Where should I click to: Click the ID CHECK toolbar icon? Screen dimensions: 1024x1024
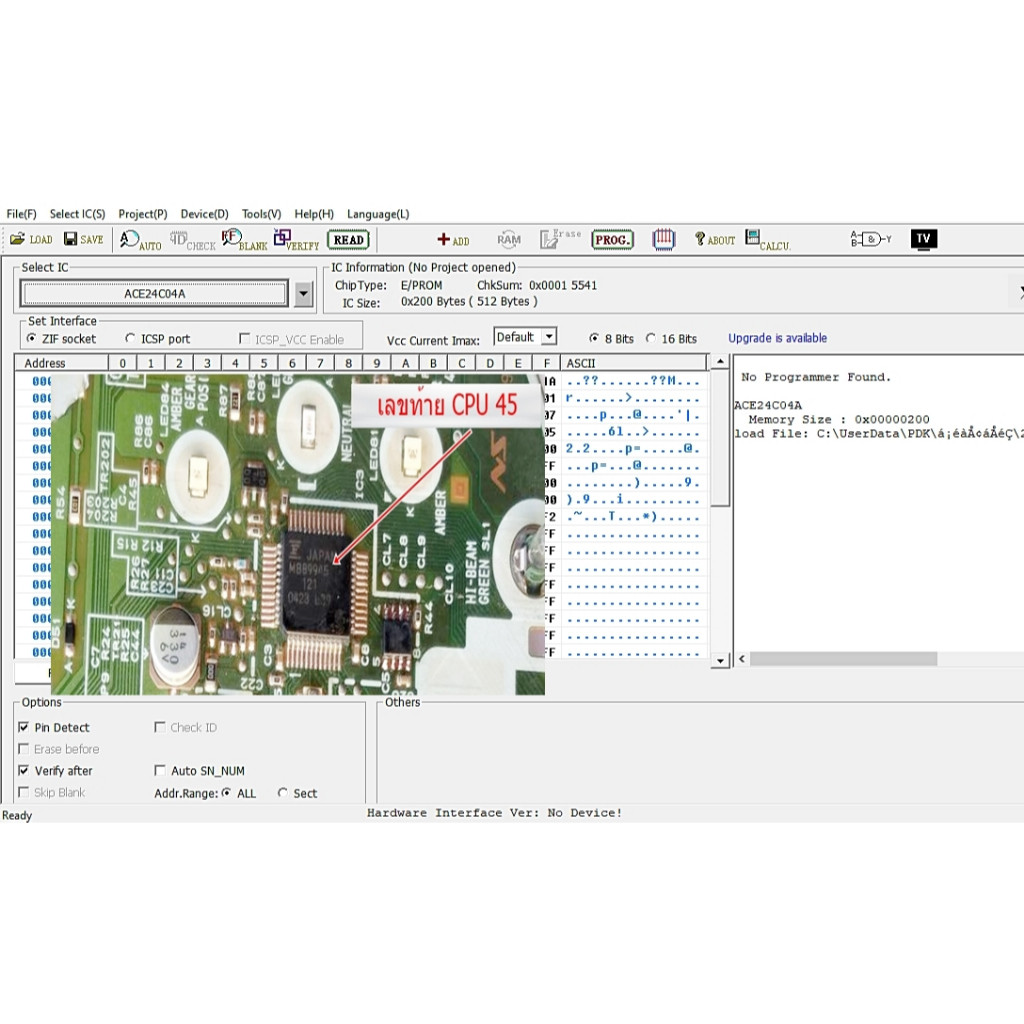pyautogui.click(x=192, y=240)
